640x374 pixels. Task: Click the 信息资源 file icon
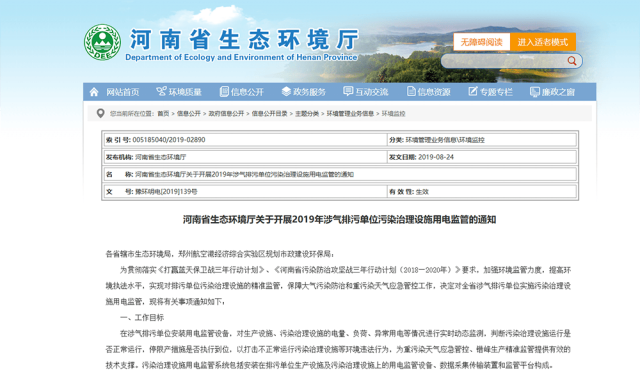pos(411,91)
